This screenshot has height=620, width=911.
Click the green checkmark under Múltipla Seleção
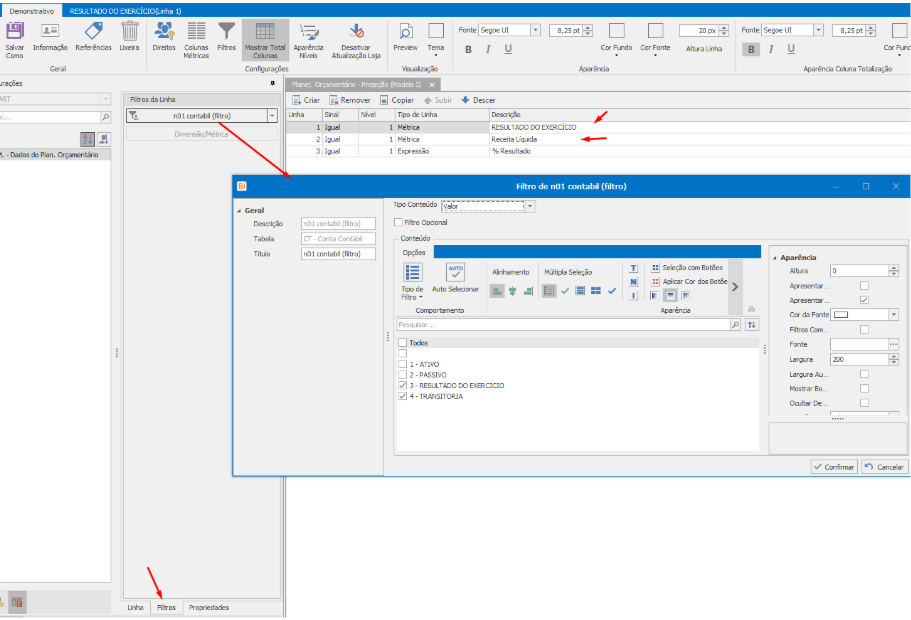point(565,291)
